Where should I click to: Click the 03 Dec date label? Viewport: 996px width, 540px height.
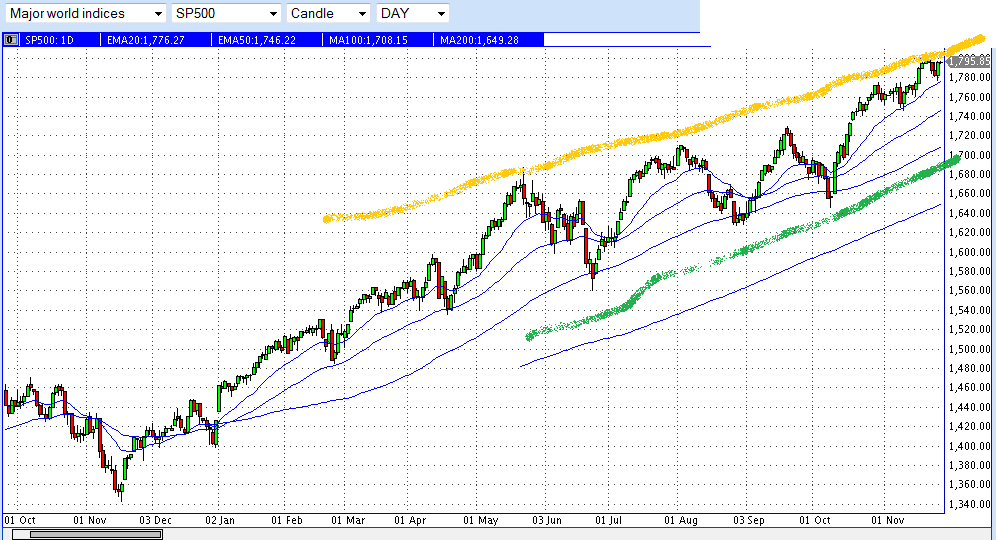[x=156, y=520]
